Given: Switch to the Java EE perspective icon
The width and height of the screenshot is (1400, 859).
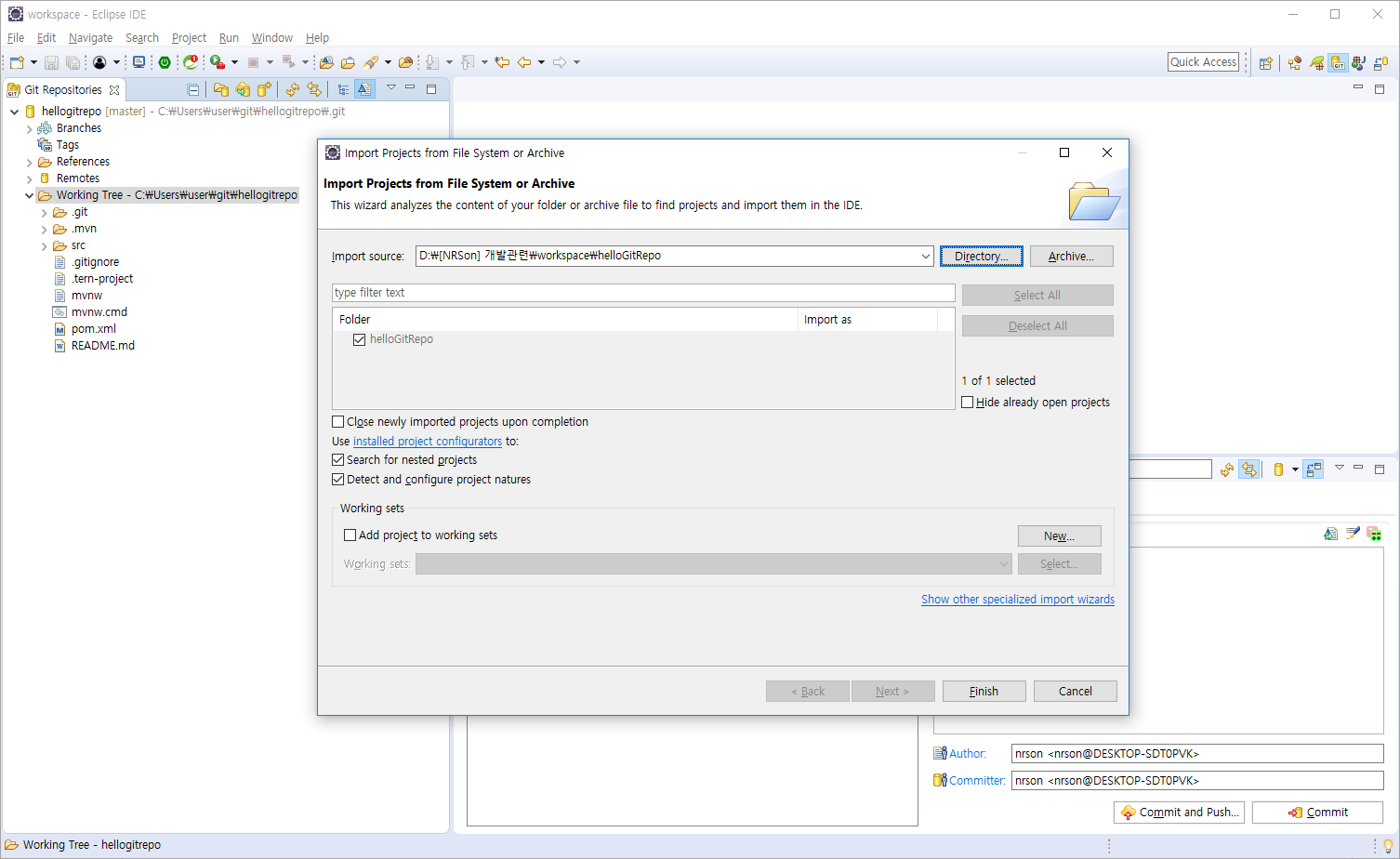Looking at the screenshot, I should point(1295,63).
